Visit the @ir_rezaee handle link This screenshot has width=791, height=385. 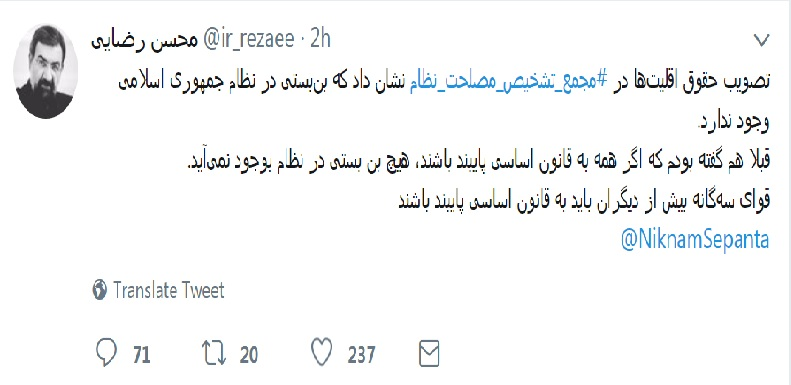[248, 39]
